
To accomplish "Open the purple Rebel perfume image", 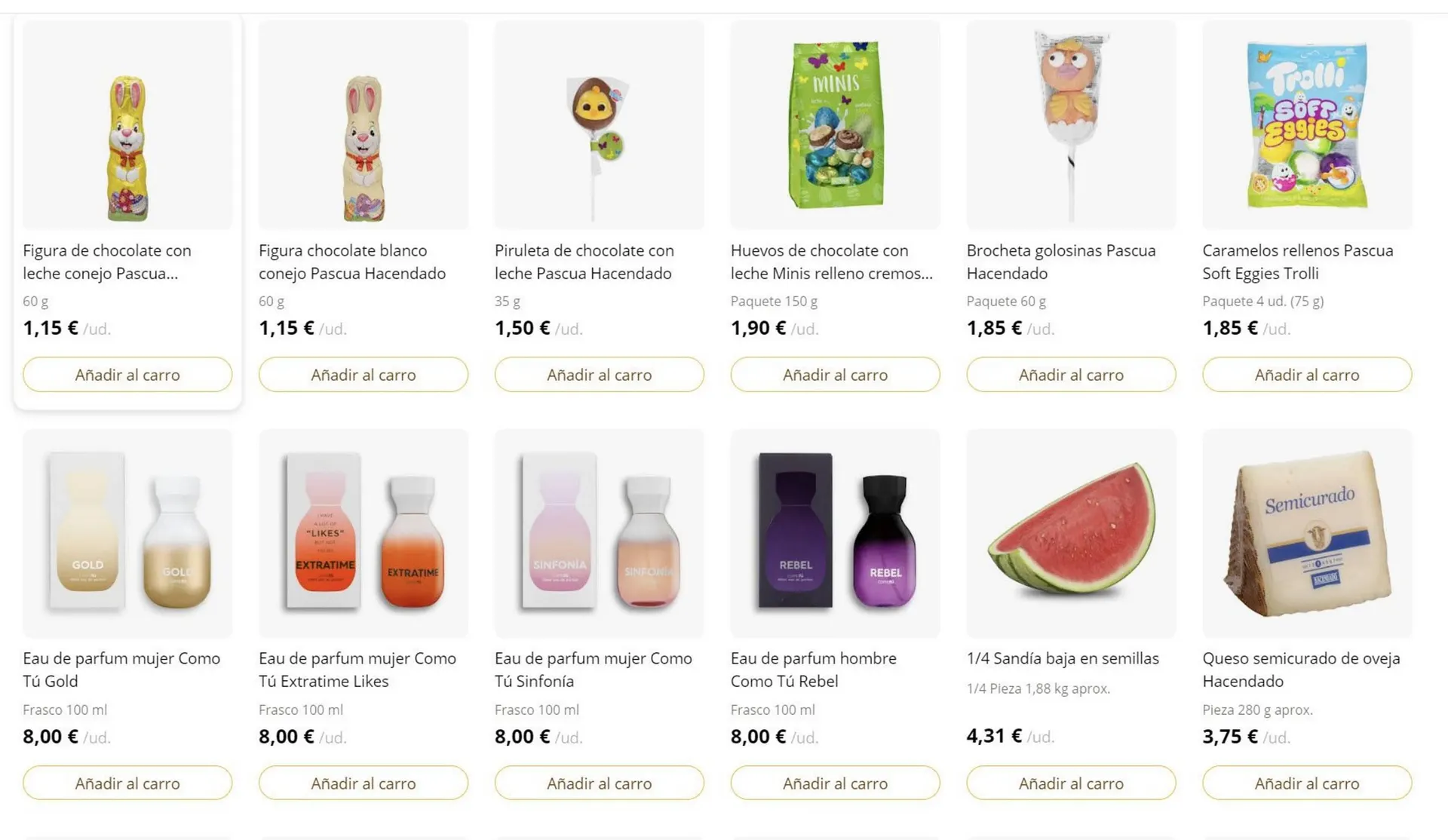I will tap(835, 533).
